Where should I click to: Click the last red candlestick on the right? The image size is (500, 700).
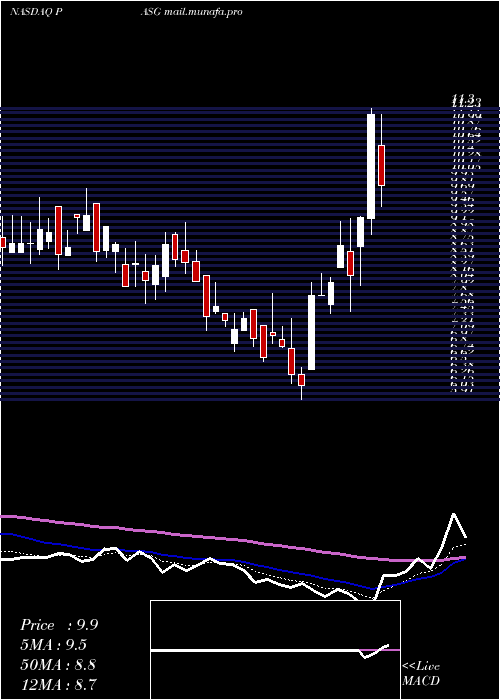point(381,165)
